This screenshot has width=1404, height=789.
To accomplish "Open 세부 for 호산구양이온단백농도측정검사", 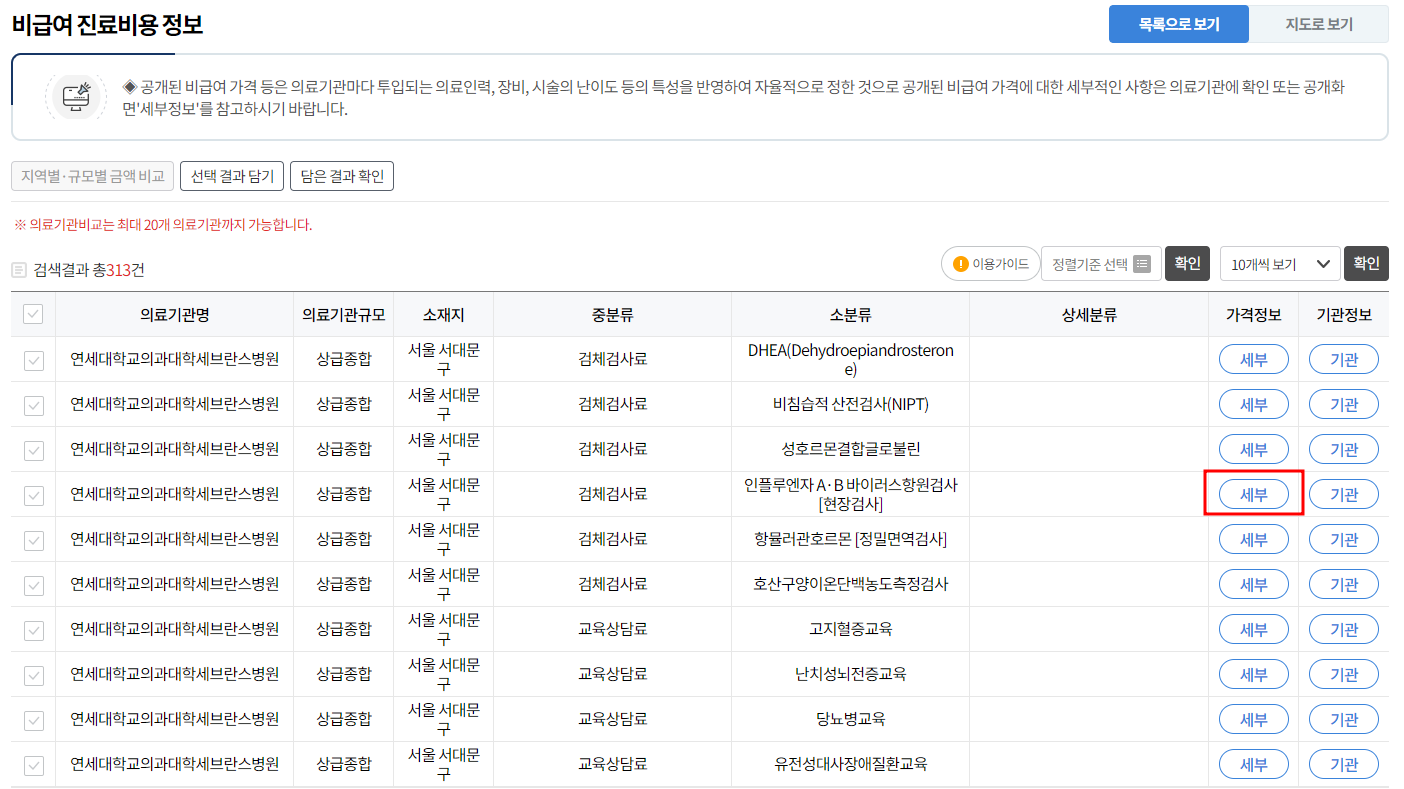I will click(x=1254, y=585).
